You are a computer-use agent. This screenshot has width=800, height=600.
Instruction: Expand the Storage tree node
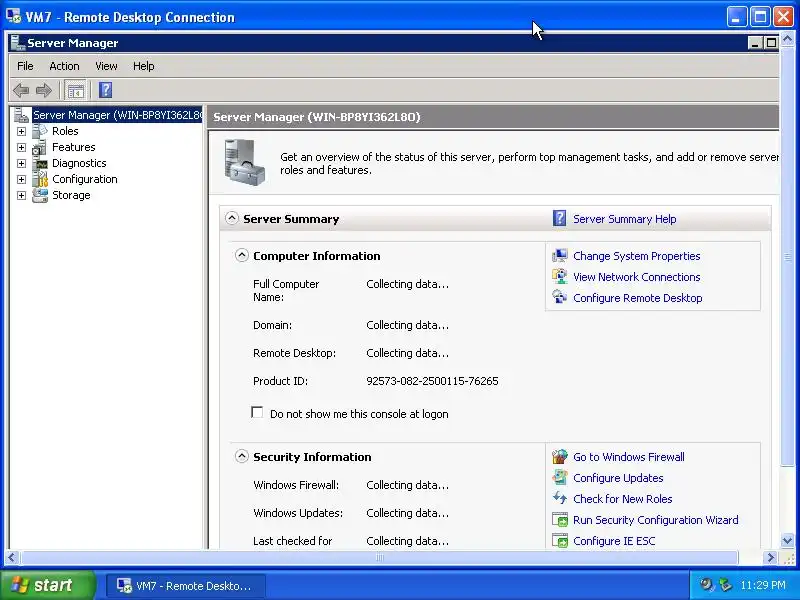(x=21, y=195)
